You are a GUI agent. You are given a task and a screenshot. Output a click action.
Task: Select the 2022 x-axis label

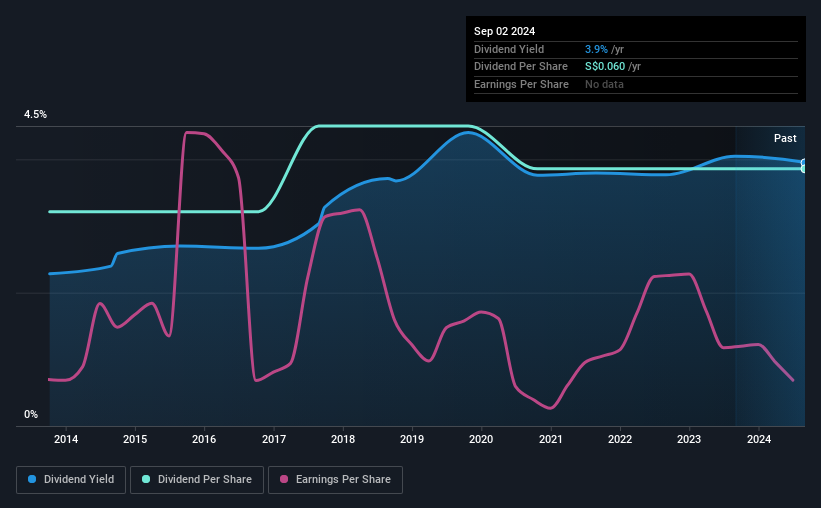pyautogui.click(x=620, y=439)
